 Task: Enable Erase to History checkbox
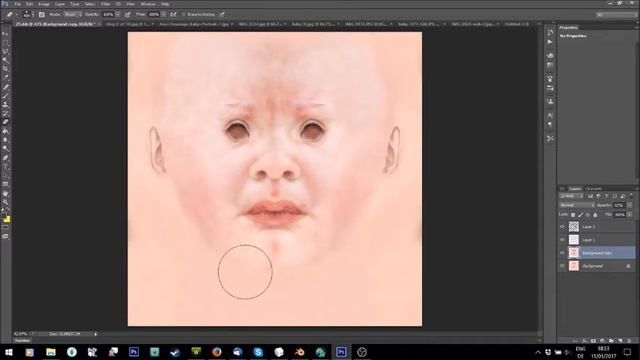[x=184, y=14]
